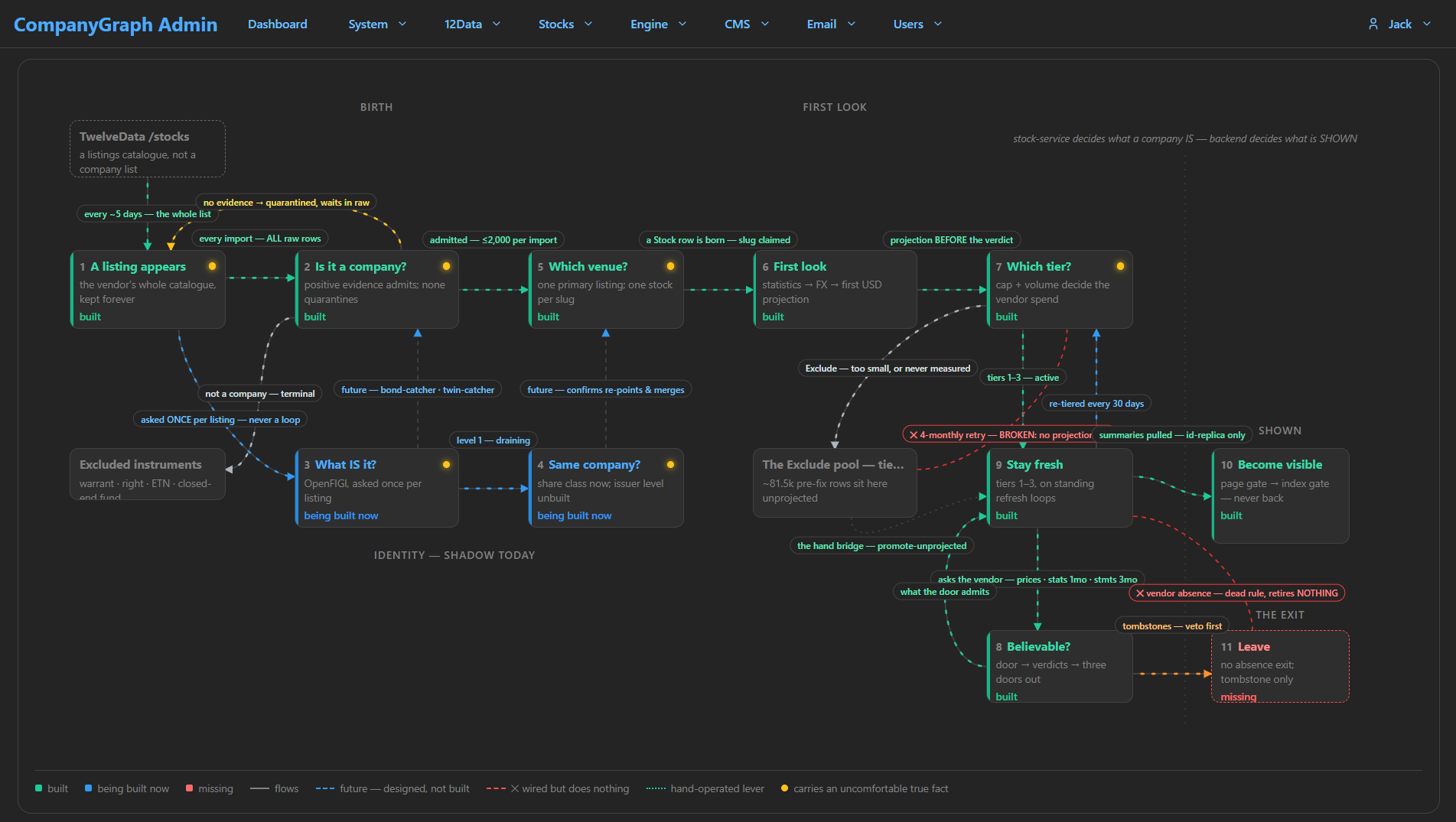The image size is (1456, 822).
Task: Click the 'asked ONCE per listing — never a loop' label
Action: click(x=220, y=420)
